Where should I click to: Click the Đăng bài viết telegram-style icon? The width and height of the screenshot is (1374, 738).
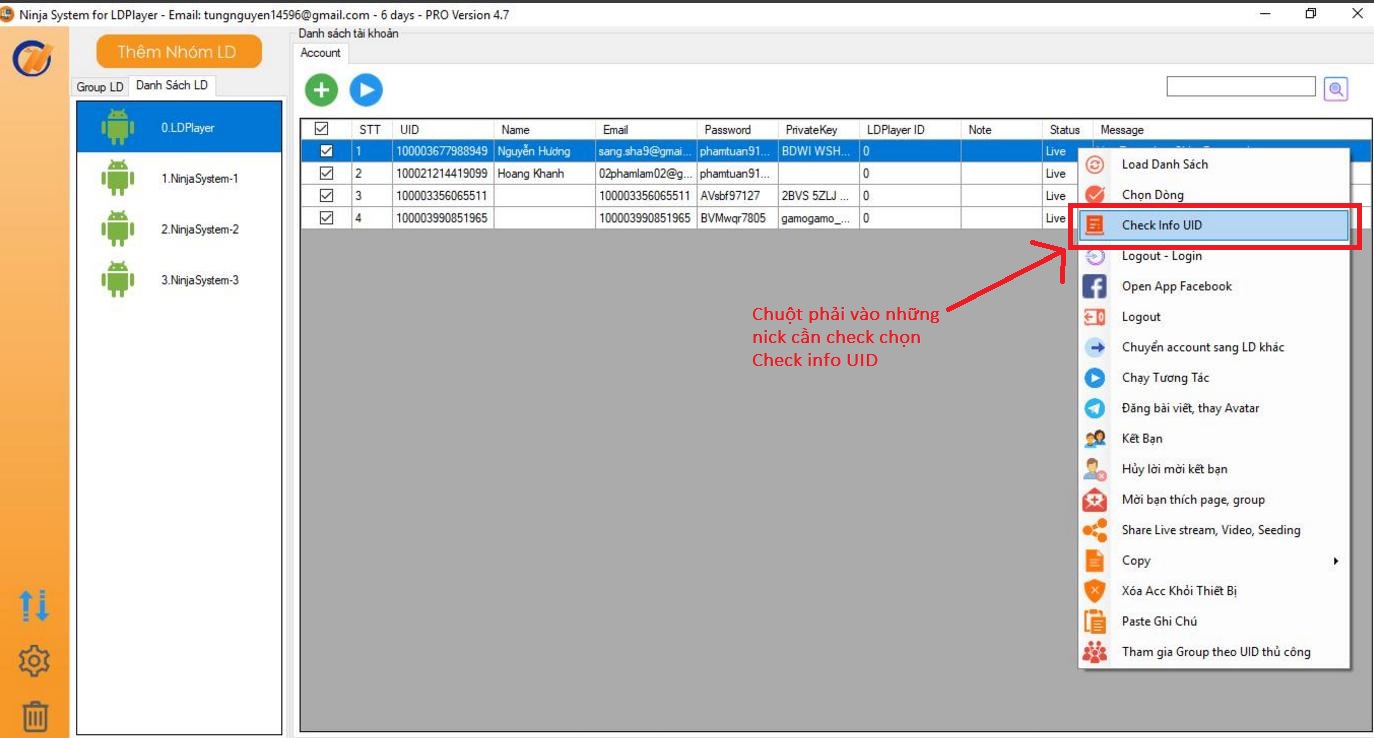(x=1095, y=409)
